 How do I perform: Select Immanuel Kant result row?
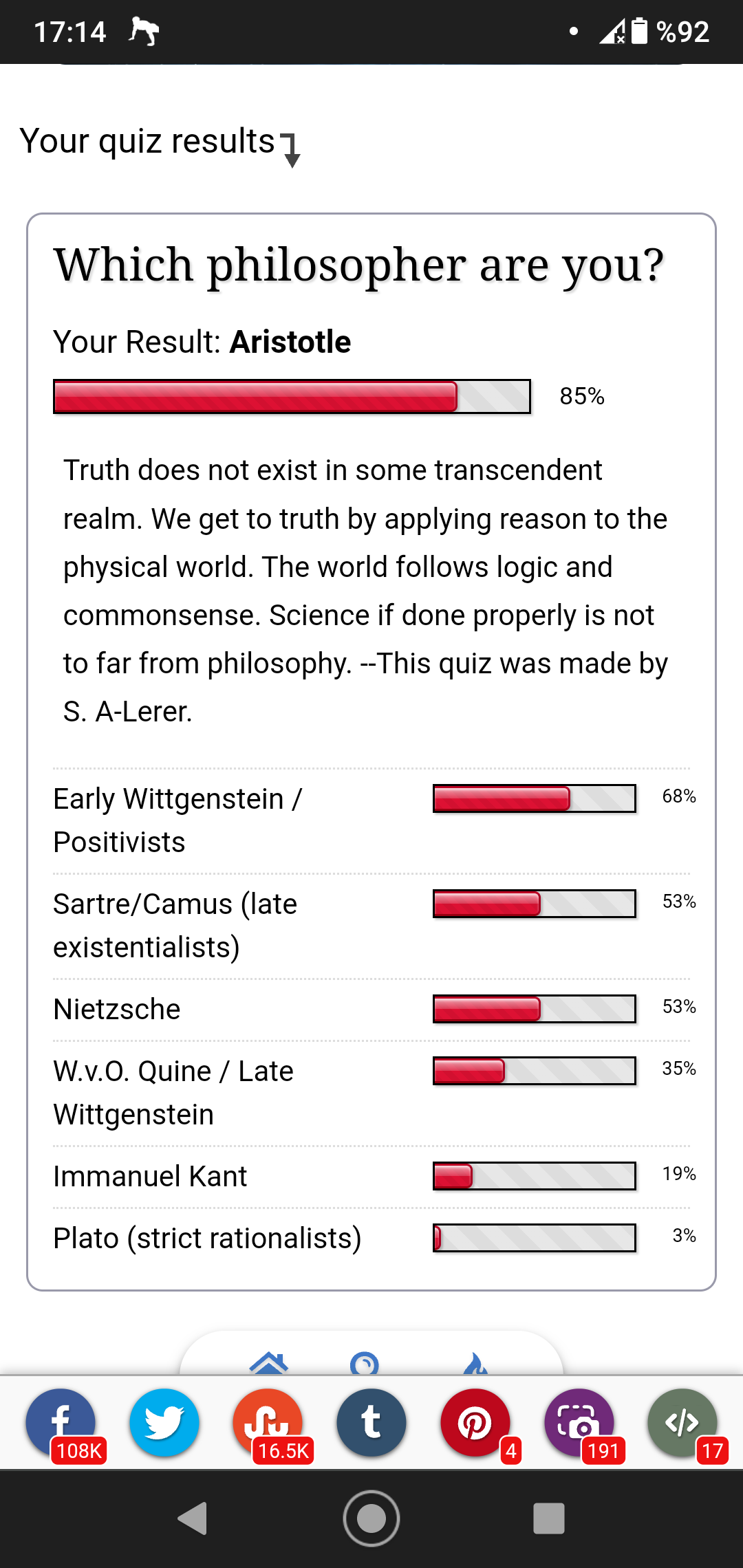point(371,1177)
